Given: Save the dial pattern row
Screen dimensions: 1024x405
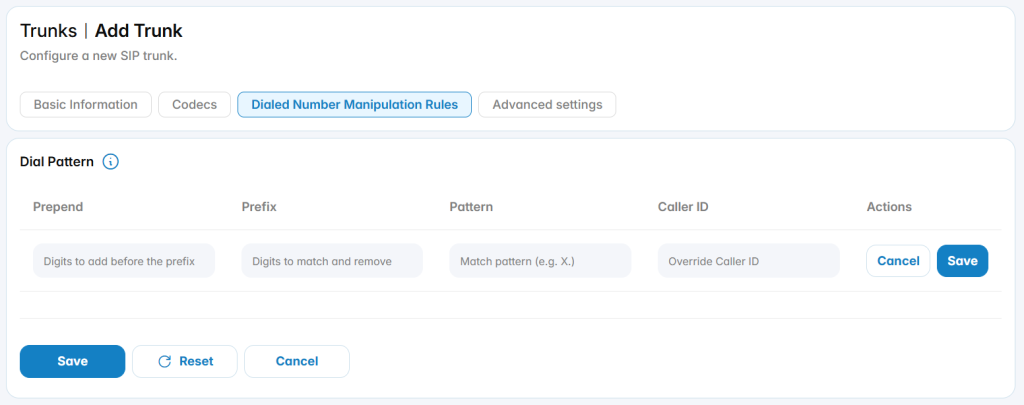Looking at the screenshot, I should 963,261.
